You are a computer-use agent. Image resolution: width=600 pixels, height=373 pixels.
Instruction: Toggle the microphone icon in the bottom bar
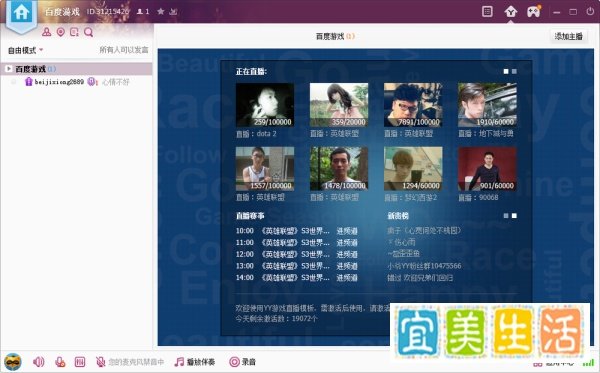(60, 362)
